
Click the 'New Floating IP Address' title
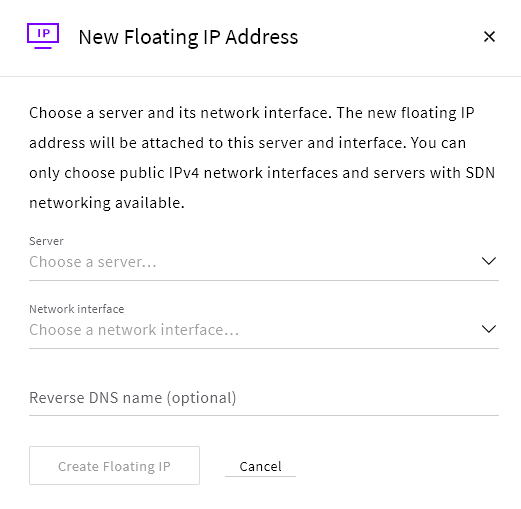[188, 37]
